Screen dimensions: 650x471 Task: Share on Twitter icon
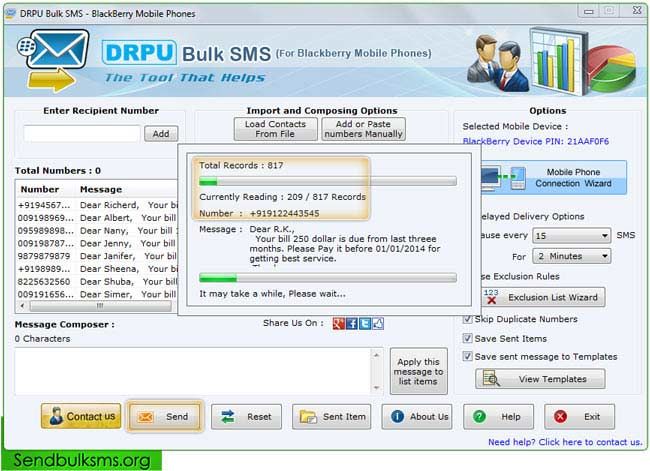click(365, 323)
